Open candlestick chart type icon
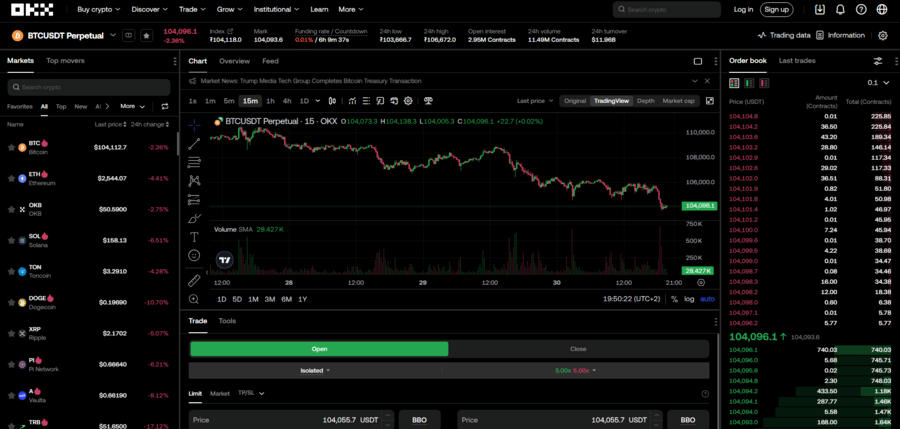Screen dimensions: 900x429 click(x=332, y=101)
